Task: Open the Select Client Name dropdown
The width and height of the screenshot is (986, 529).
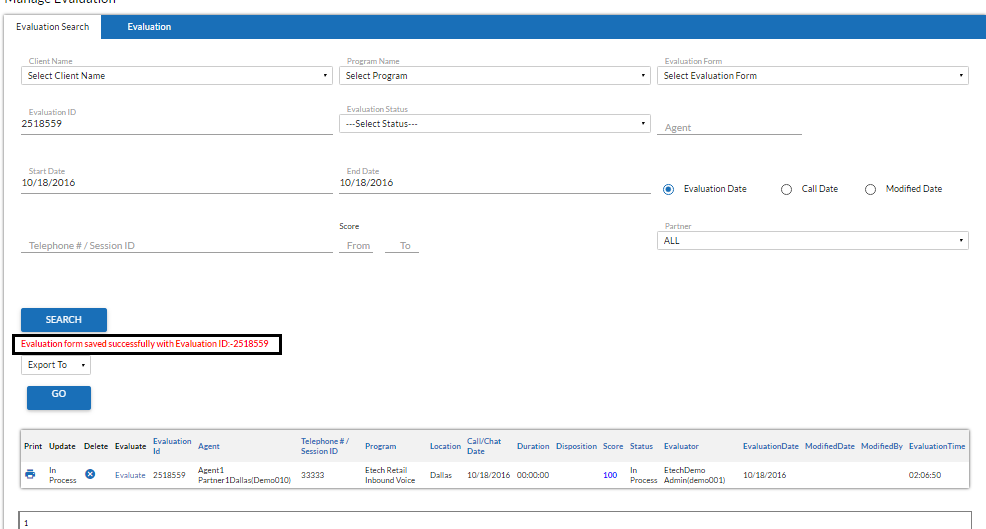Action: click(177, 75)
